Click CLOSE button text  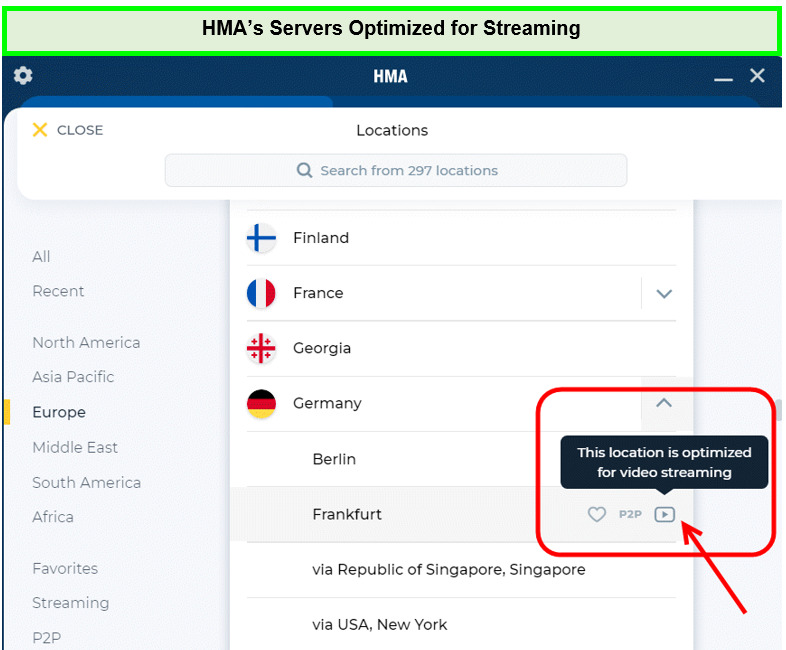80,130
